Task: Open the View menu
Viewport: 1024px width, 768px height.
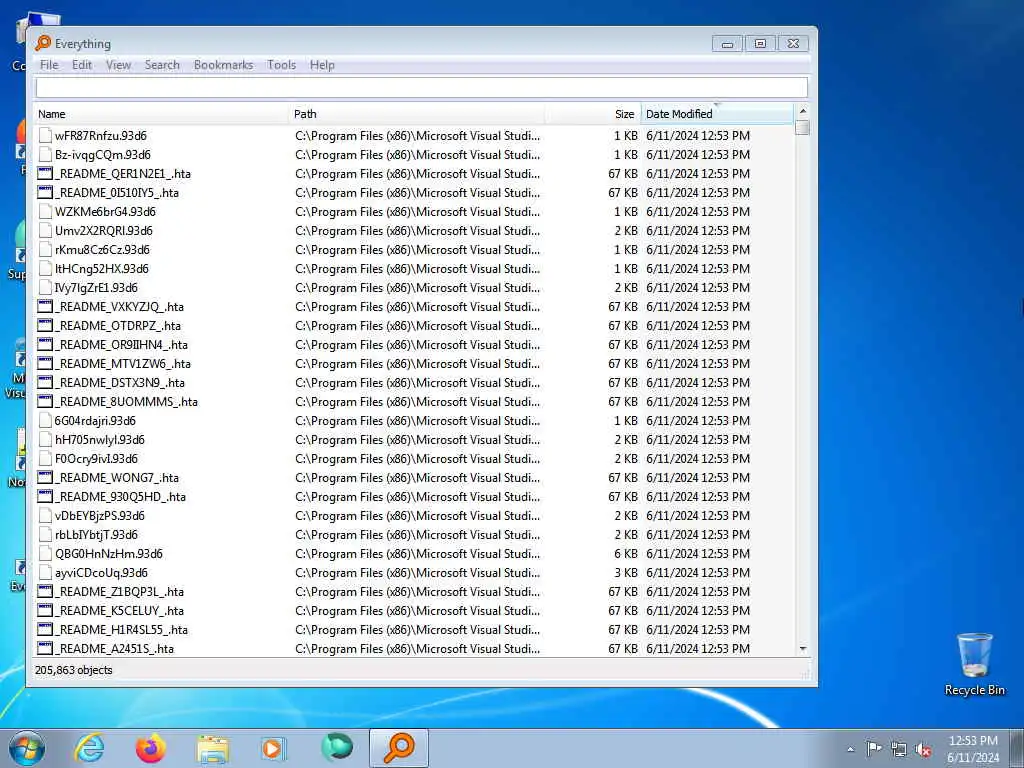Action: 118,65
